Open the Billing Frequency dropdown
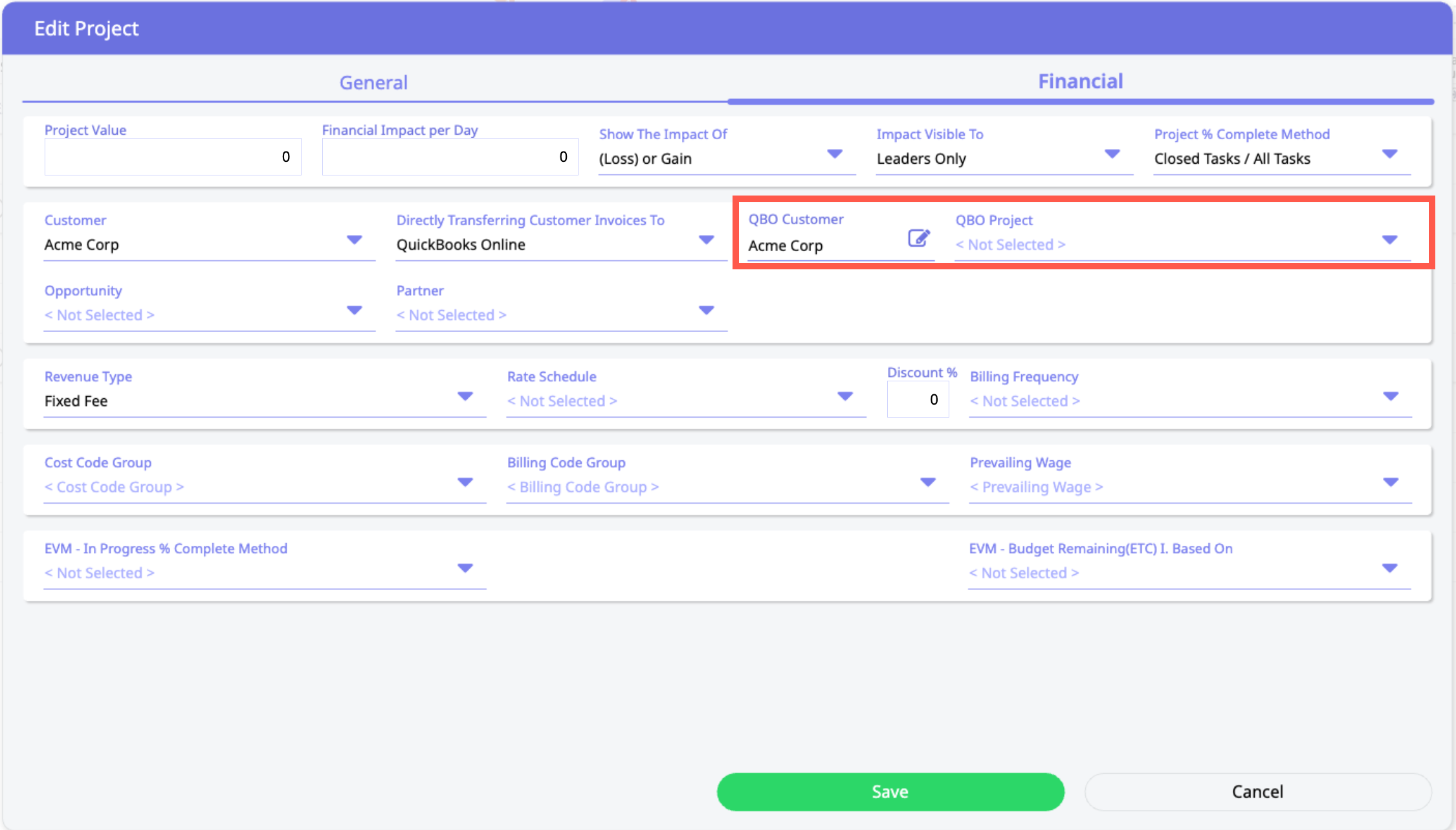Image resolution: width=1456 pixels, height=830 pixels. click(1390, 396)
